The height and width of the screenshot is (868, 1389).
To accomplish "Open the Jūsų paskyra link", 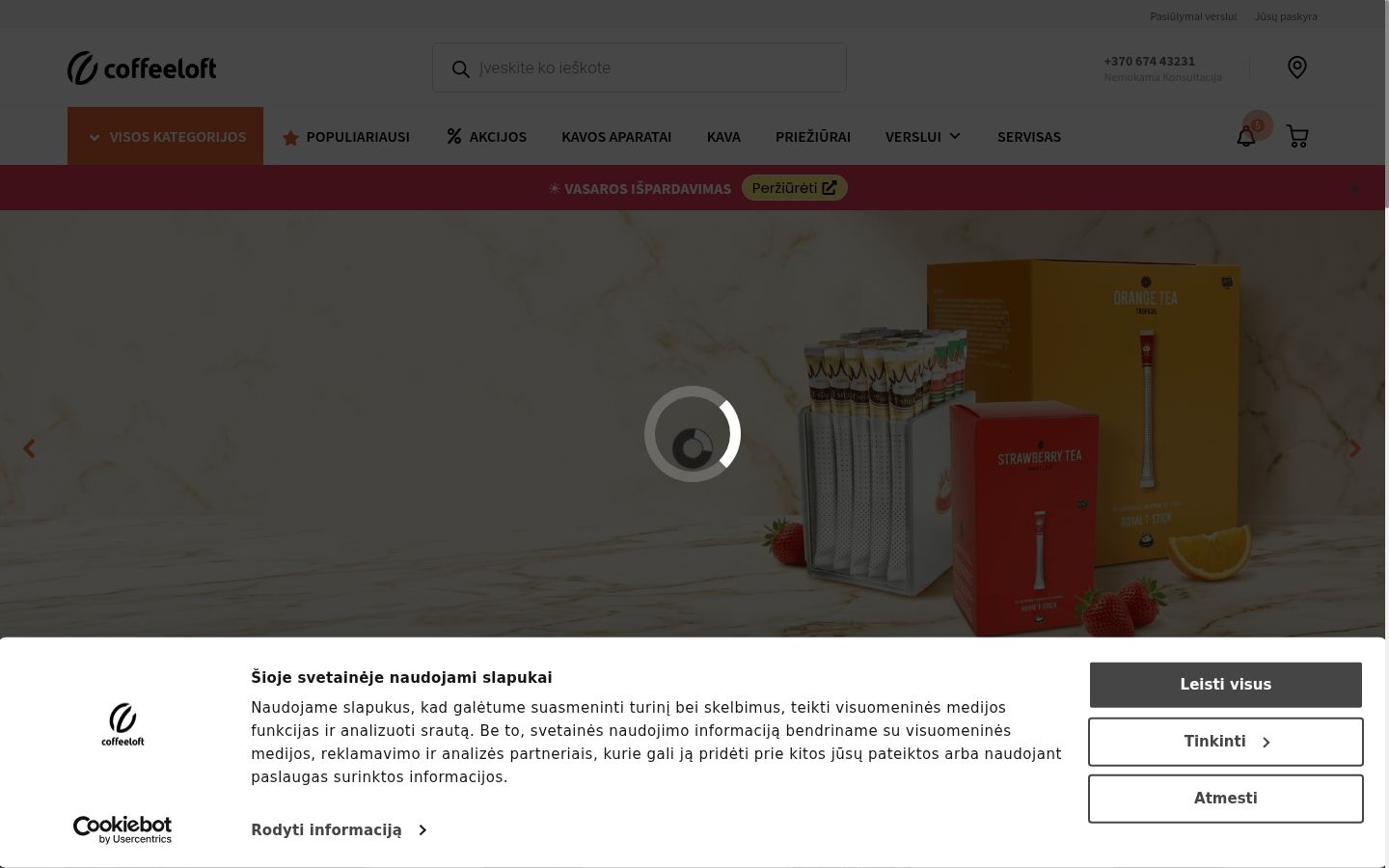I will pyautogui.click(x=1286, y=16).
